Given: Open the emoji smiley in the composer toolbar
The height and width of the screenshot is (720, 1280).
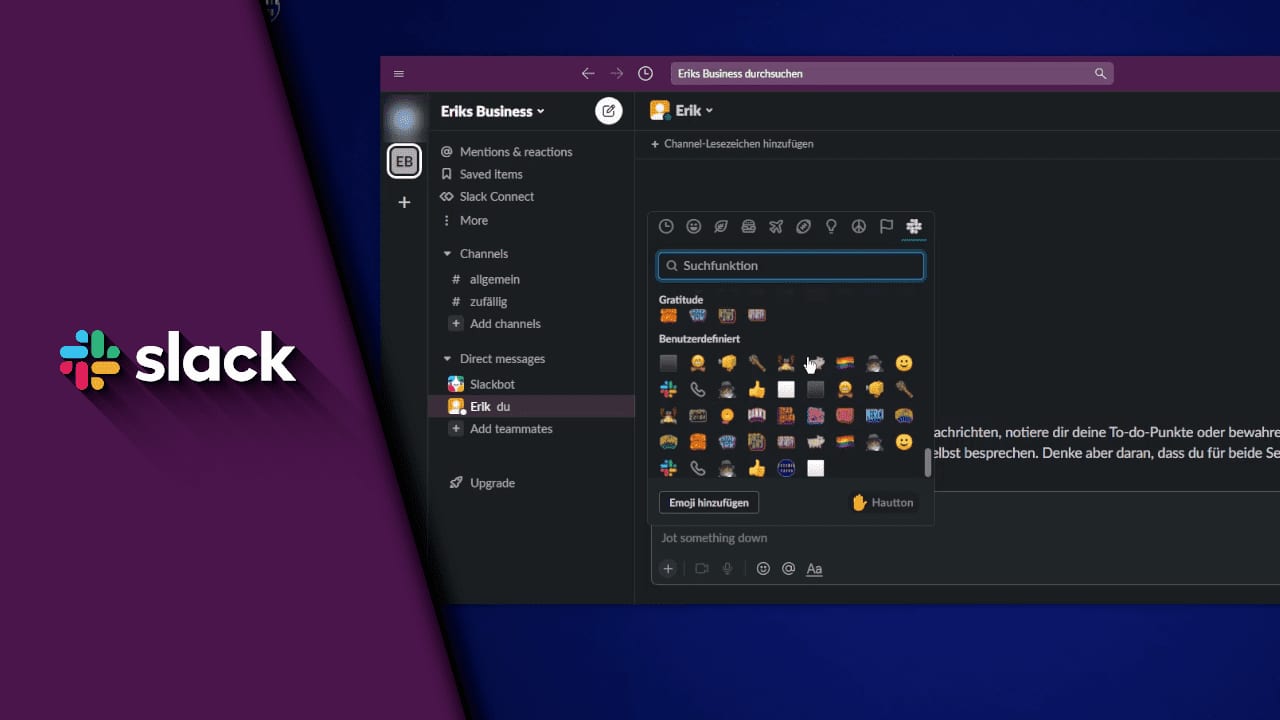Looking at the screenshot, I should pyautogui.click(x=763, y=569).
